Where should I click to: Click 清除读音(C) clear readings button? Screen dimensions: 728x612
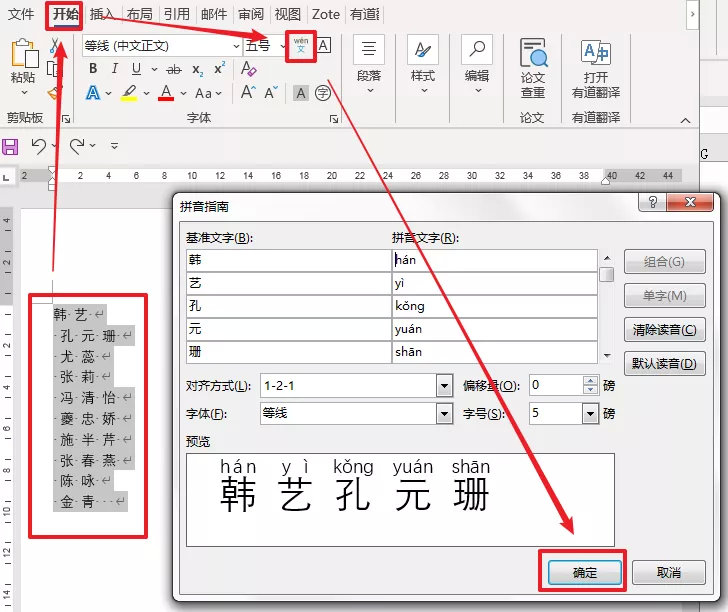664,330
